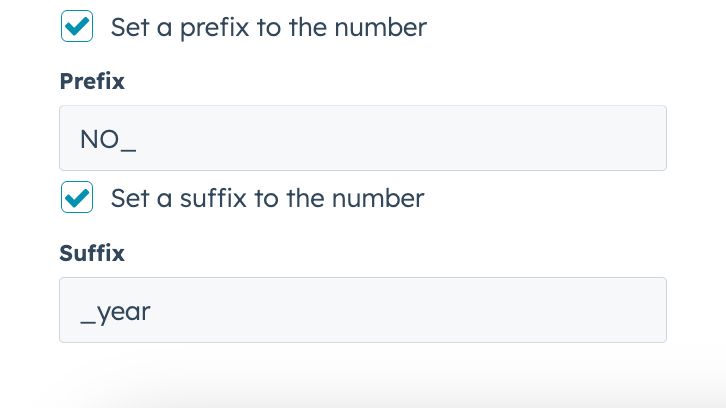
Task: Disable the number prefix option checkmark
Action: [x=77, y=27]
